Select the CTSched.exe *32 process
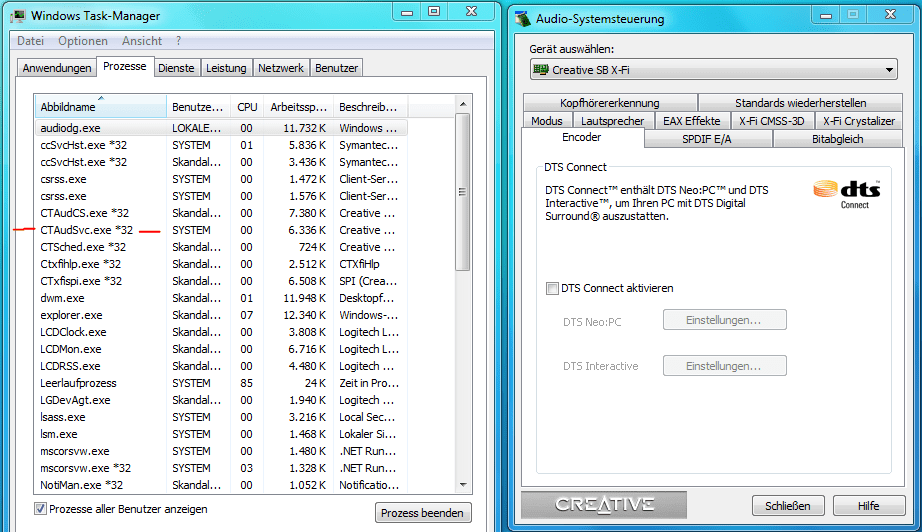The image size is (922, 532). point(221,247)
